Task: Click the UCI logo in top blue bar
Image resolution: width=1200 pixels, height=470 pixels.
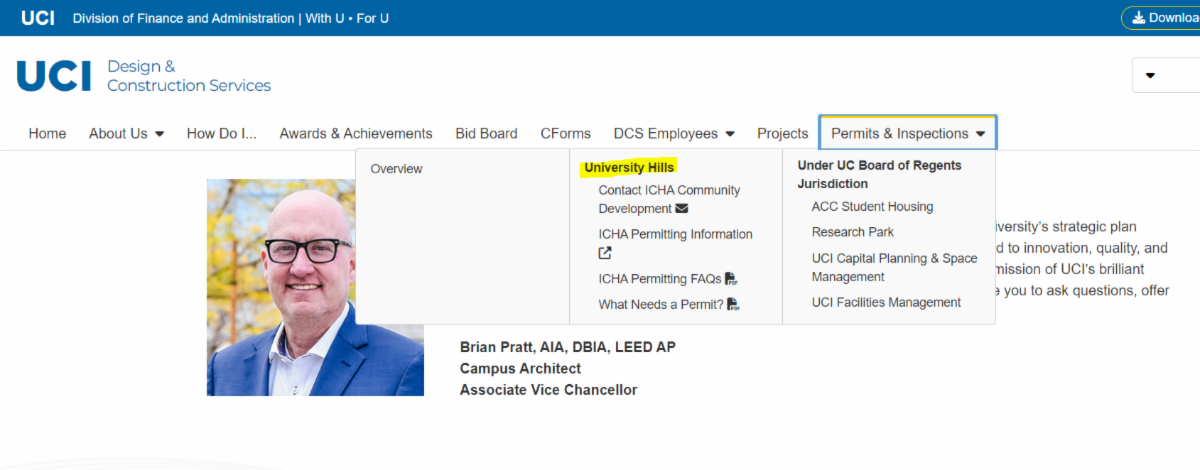Action: [x=37, y=18]
